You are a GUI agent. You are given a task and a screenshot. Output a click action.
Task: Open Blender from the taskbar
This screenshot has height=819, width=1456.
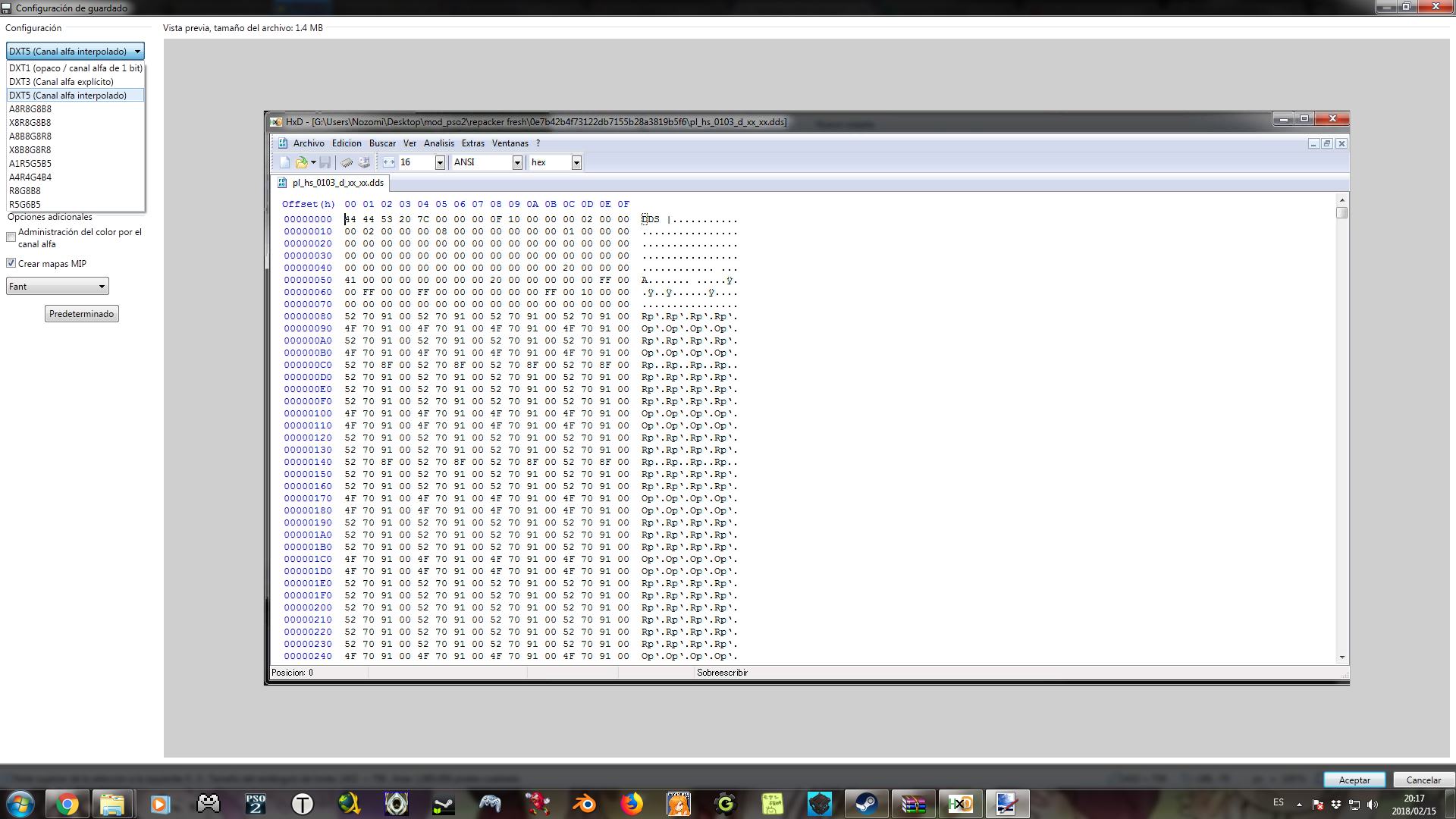tap(585, 804)
